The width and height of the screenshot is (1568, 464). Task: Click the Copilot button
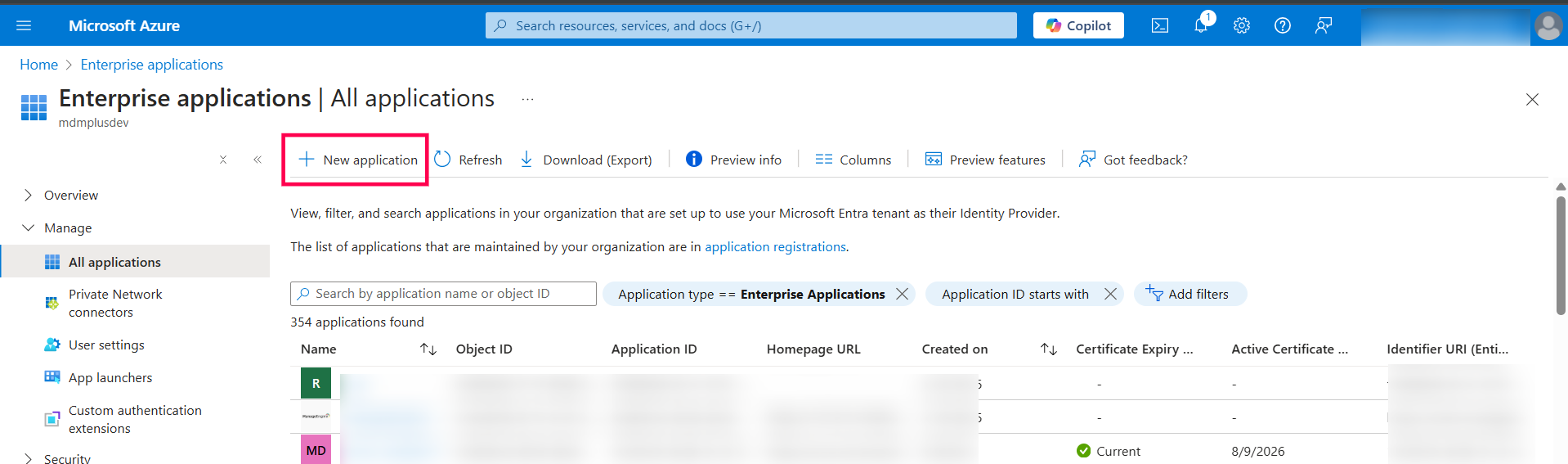[1078, 25]
